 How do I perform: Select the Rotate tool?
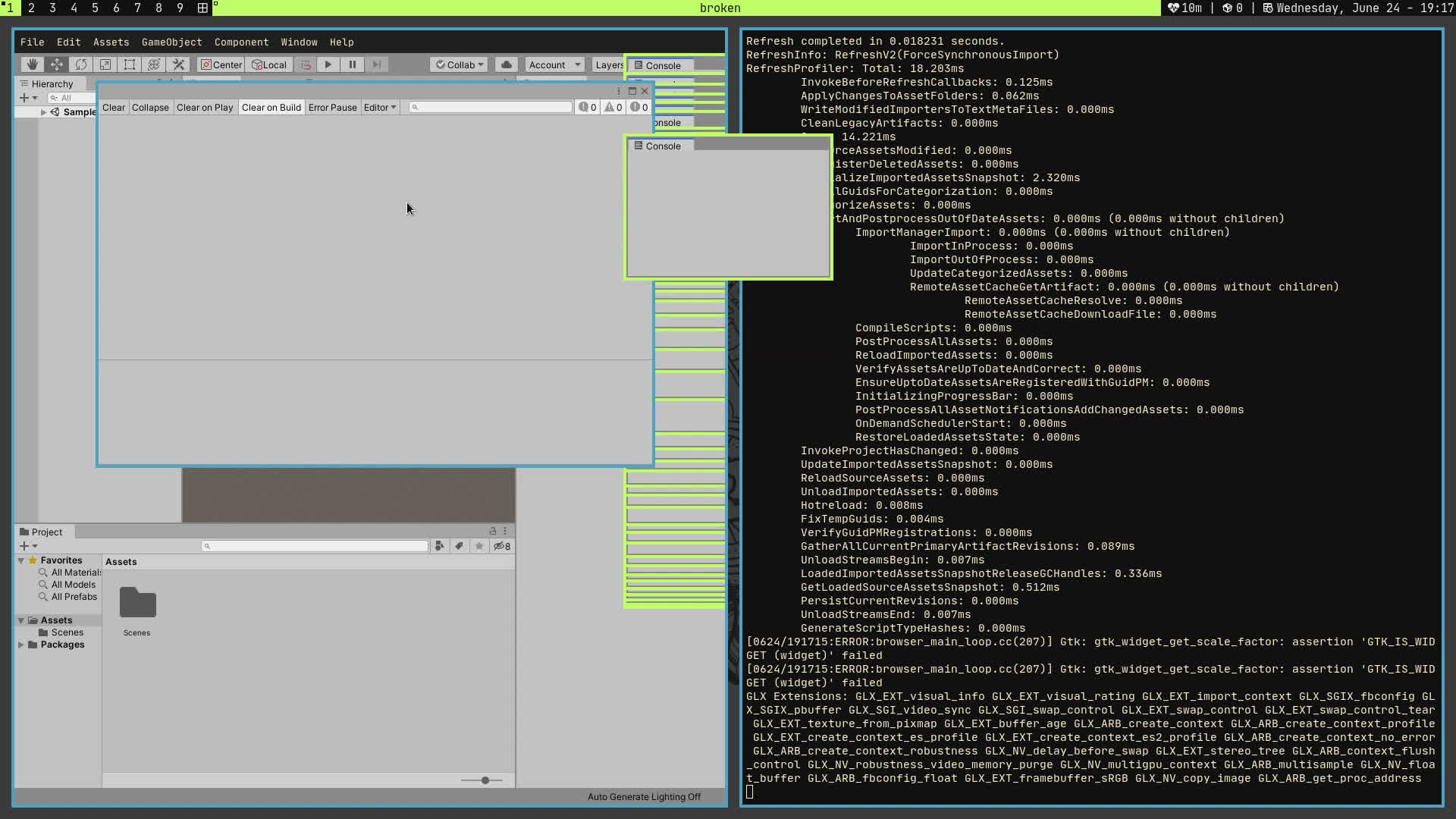[81, 64]
